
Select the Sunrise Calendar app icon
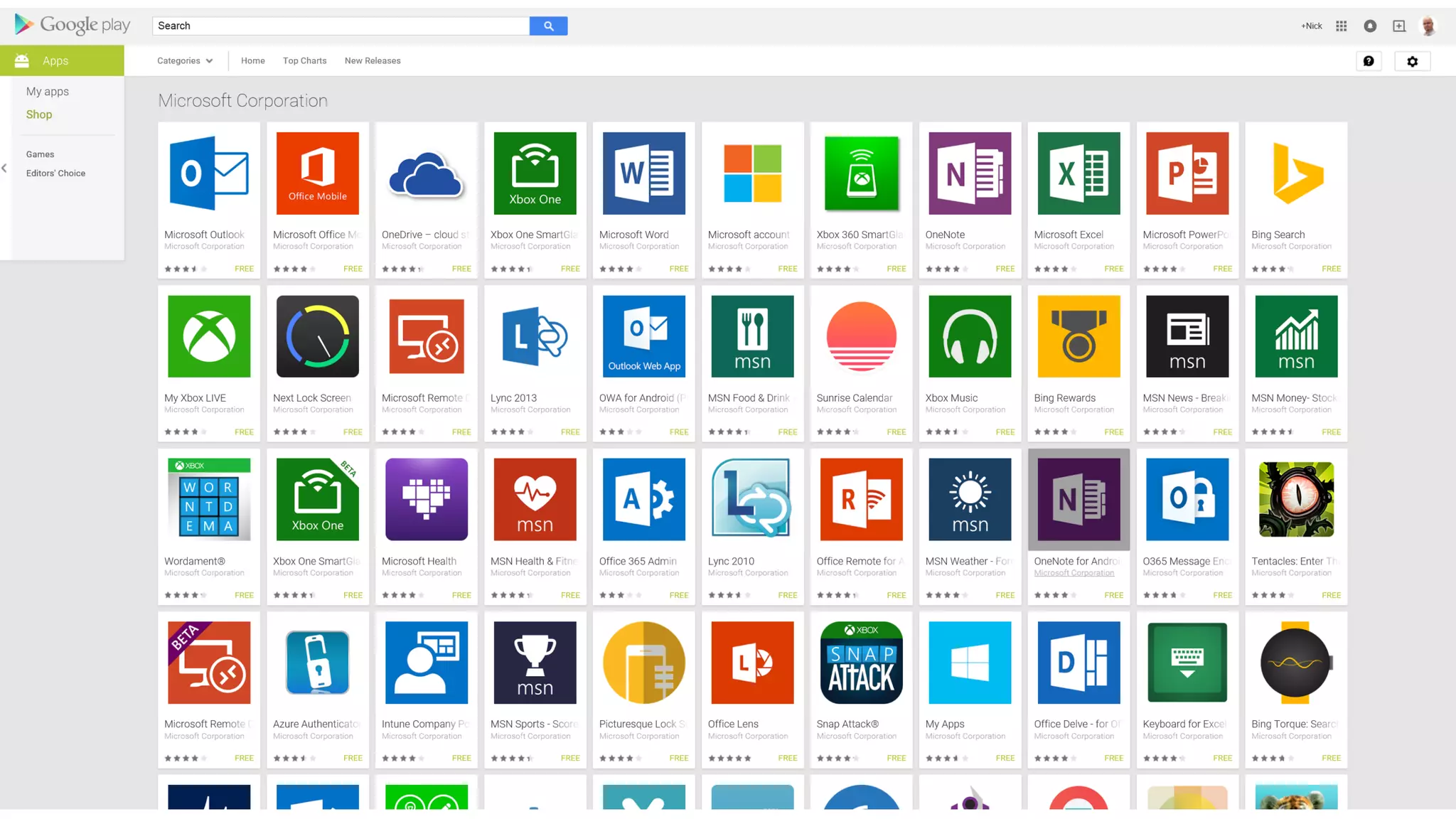click(861, 336)
